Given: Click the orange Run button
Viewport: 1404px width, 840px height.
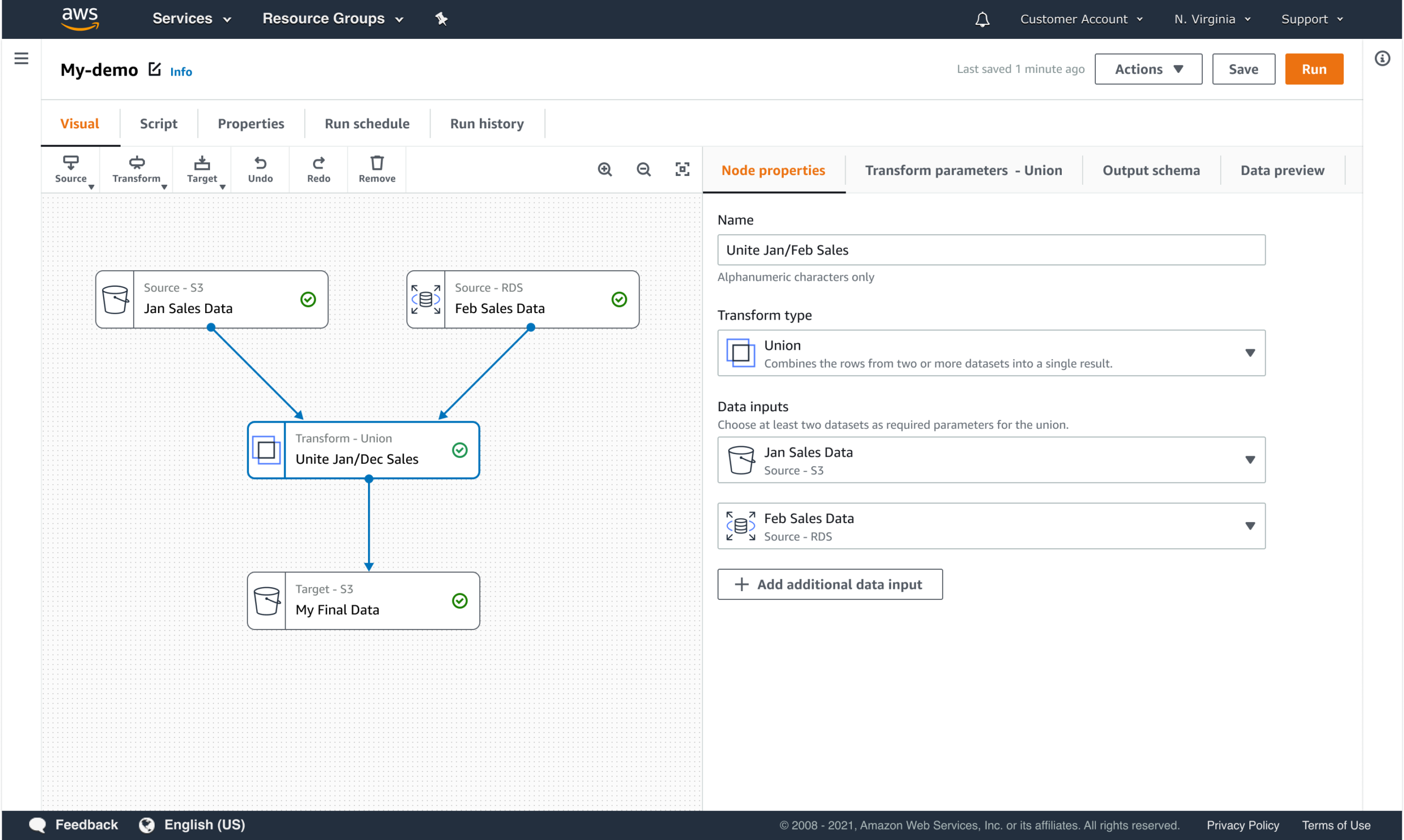Looking at the screenshot, I should tap(1314, 69).
